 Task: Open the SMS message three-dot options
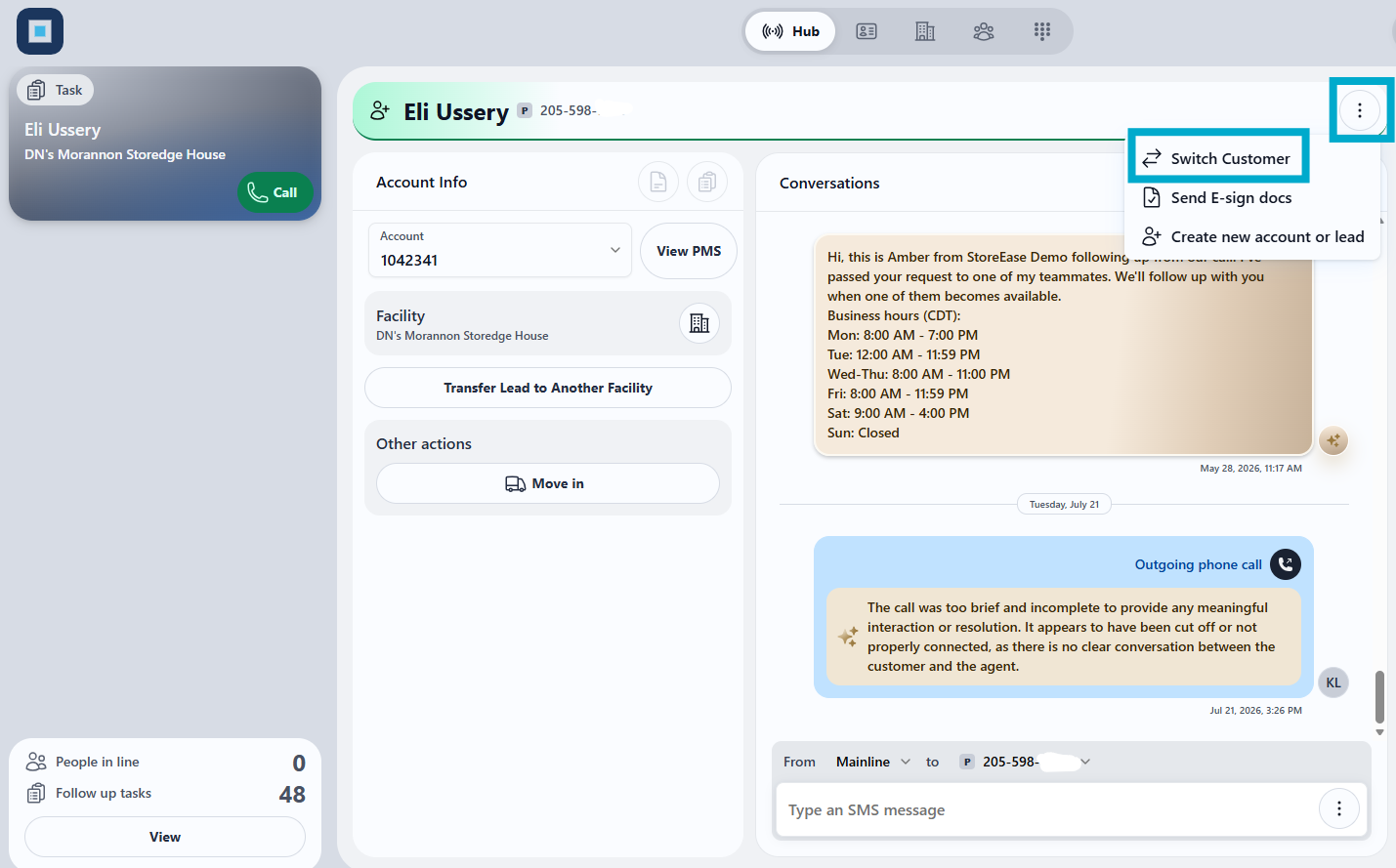click(1339, 808)
